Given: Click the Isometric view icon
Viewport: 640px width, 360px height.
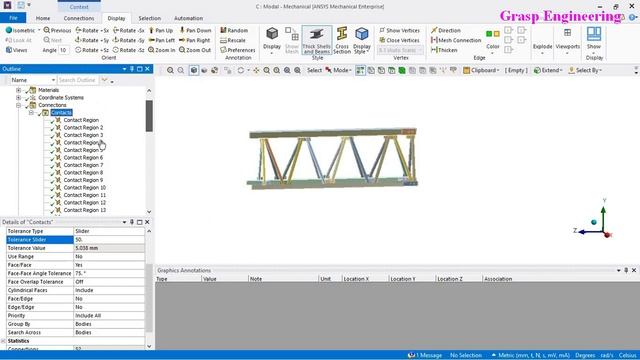Looking at the screenshot, I should [x=9, y=30].
